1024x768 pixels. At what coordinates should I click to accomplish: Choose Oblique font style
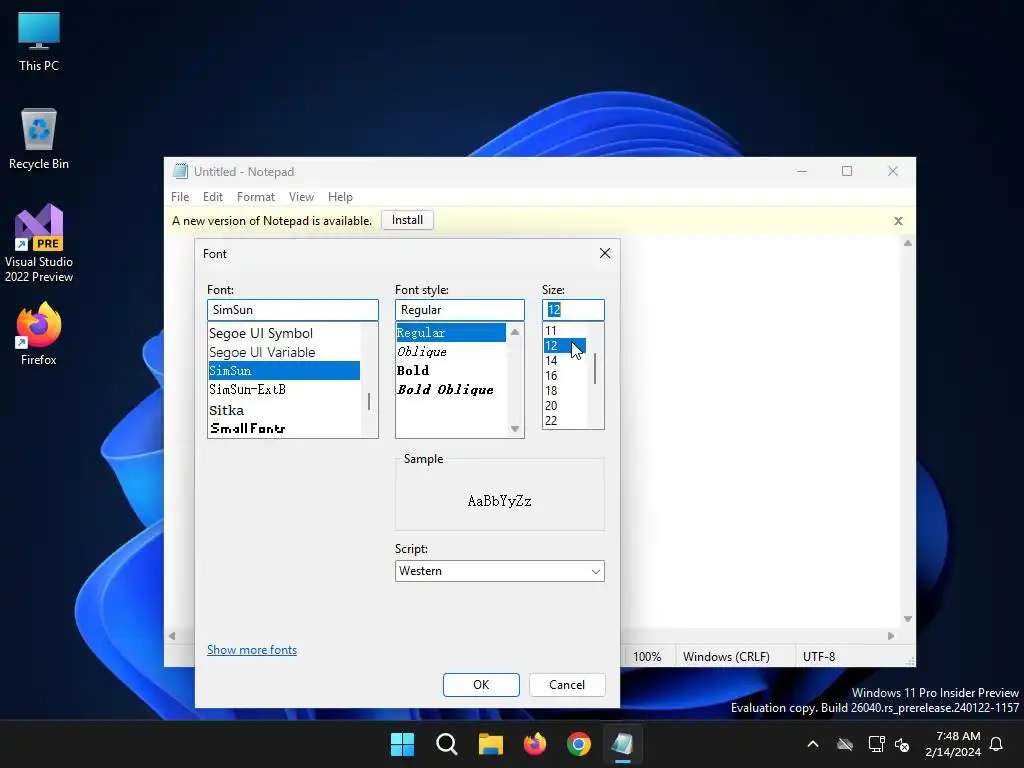pyautogui.click(x=451, y=351)
